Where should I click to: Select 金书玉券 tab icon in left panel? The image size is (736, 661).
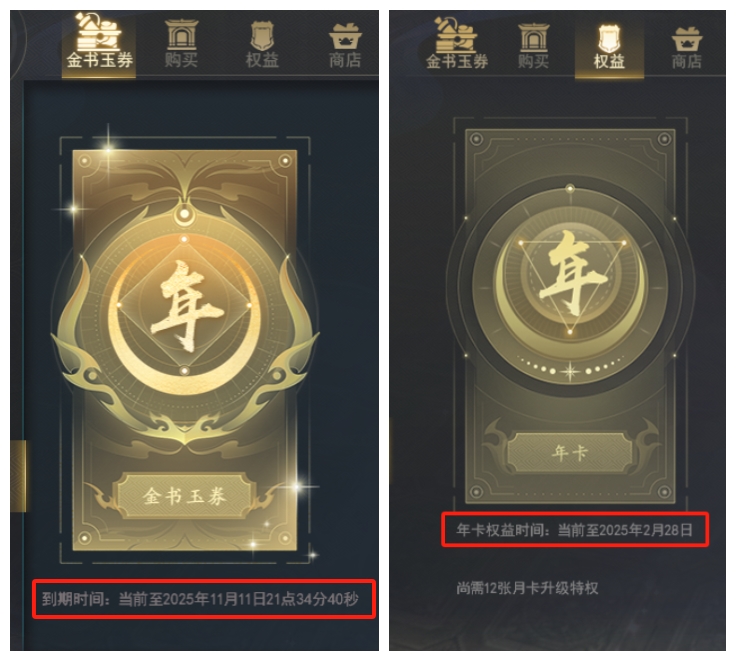coord(99,32)
